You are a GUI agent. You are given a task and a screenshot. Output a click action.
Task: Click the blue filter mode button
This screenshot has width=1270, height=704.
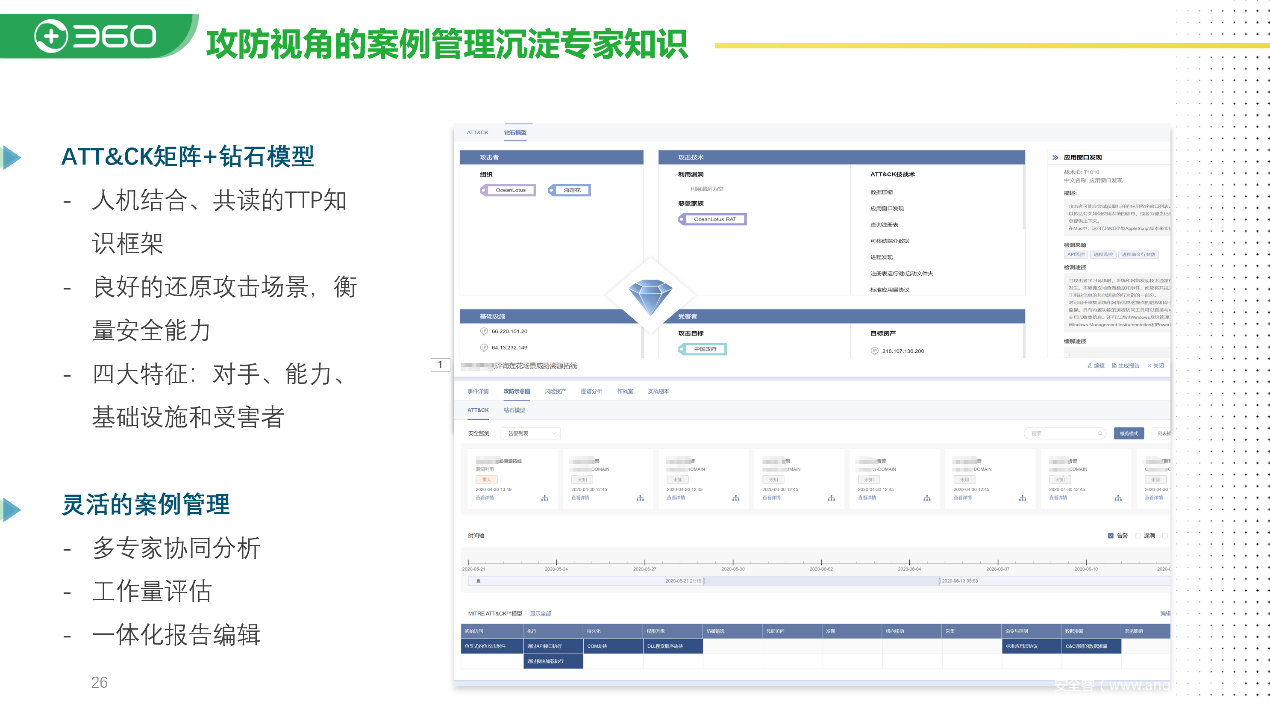point(1128,433)
